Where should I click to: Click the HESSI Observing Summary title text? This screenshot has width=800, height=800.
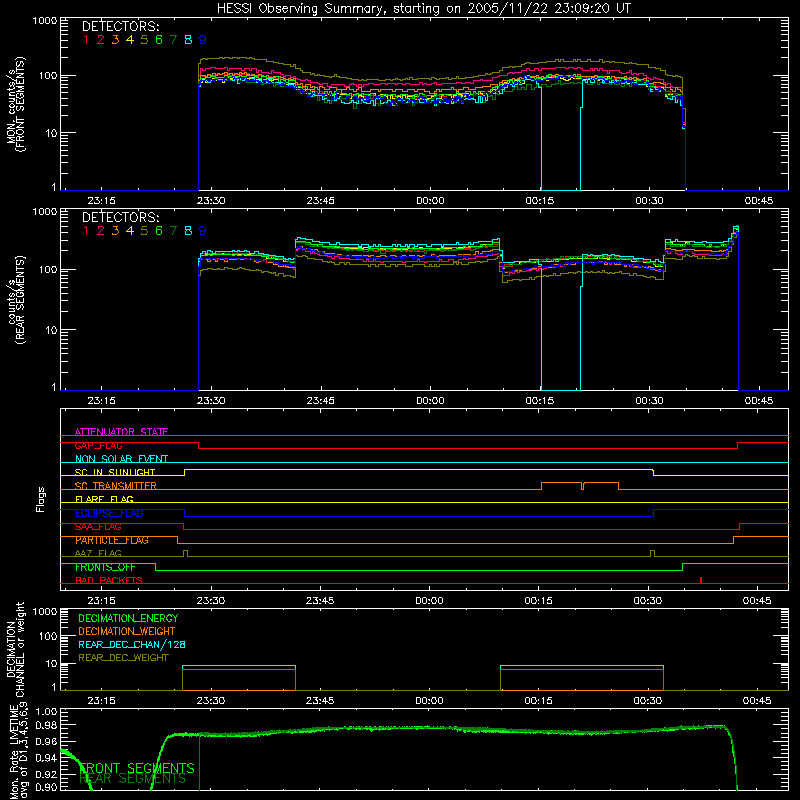[x=424, y=9]
